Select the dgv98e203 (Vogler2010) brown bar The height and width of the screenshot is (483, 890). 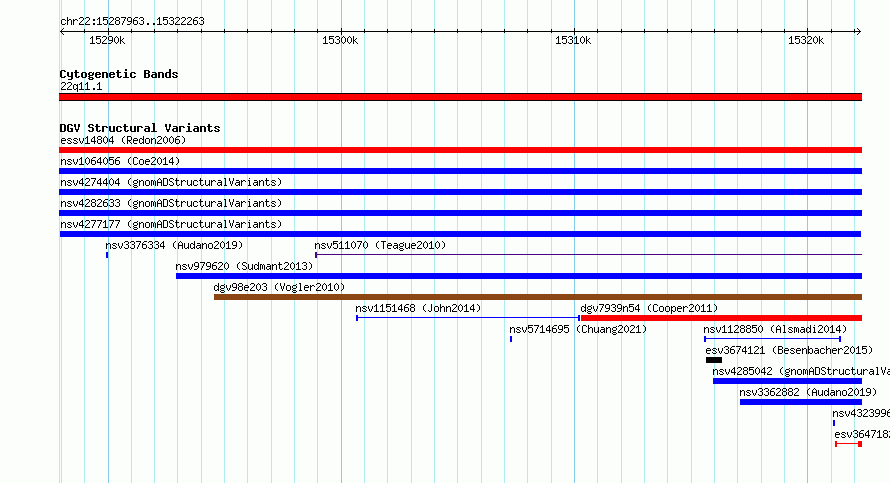click(x=538, y=297)
